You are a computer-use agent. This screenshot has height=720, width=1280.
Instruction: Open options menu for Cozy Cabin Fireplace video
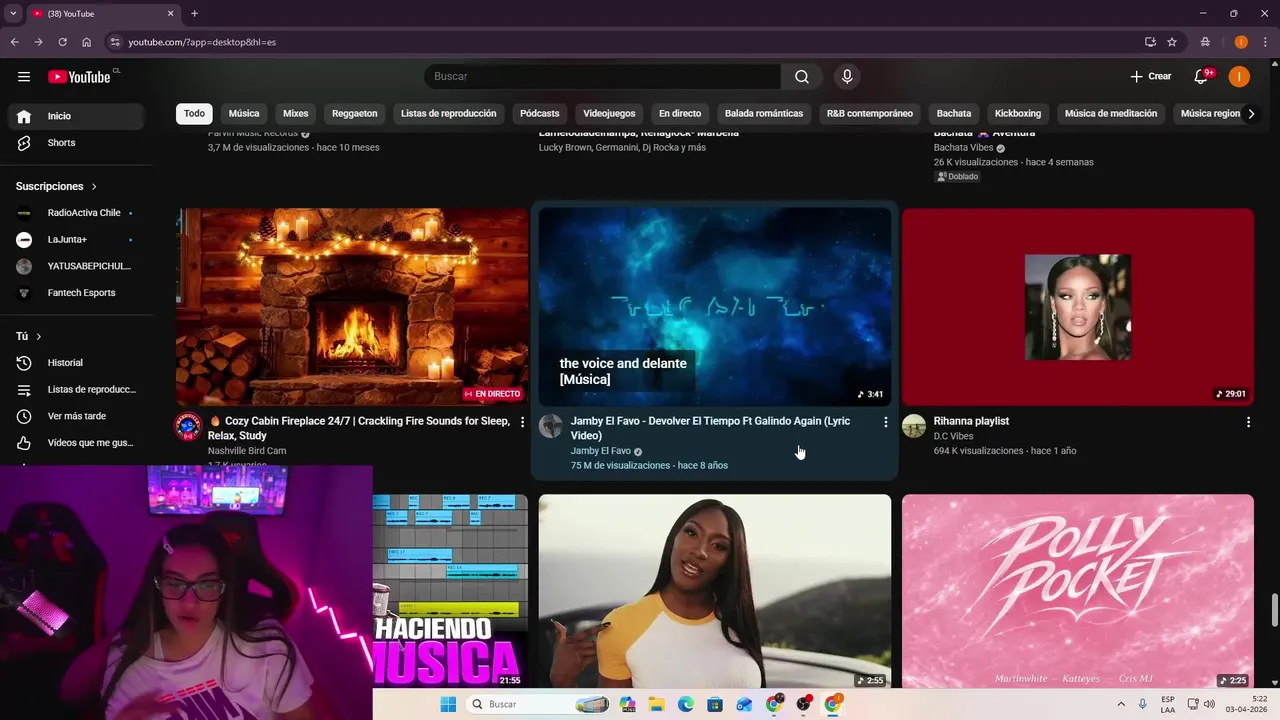522,423
